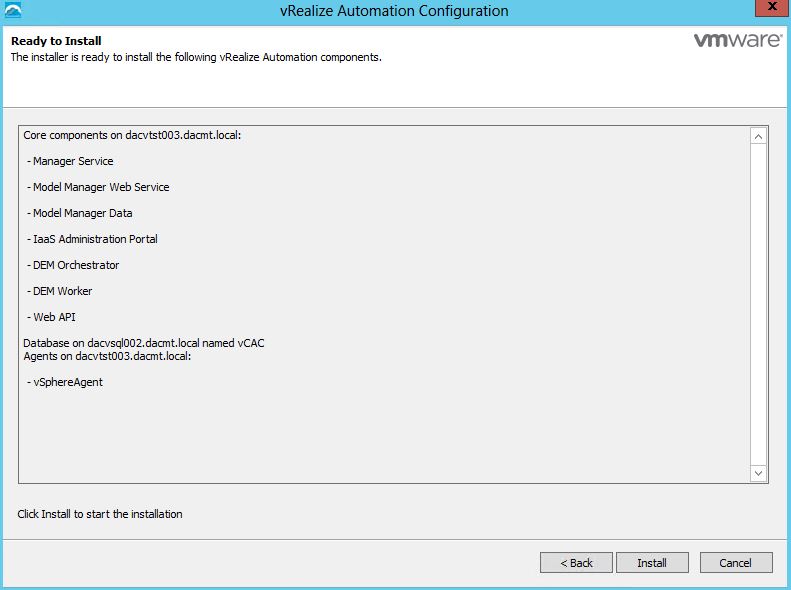
Task: Click 'Click Install to start the installation' text
Action: click(100, 514)
